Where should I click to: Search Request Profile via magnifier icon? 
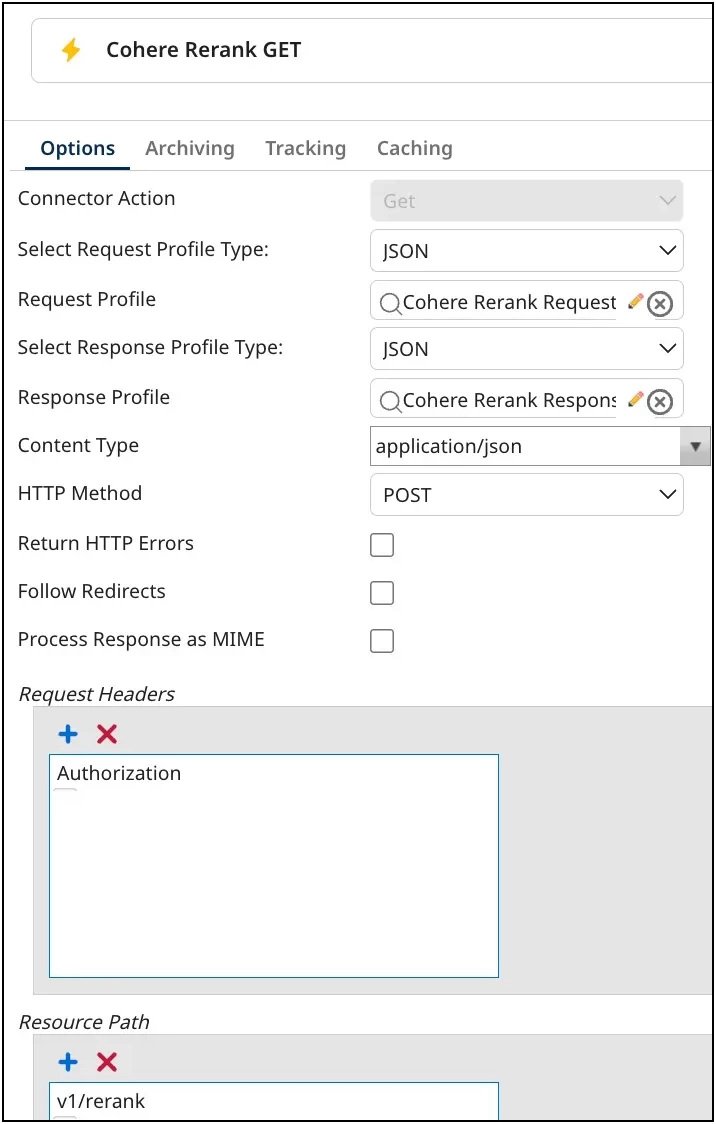pos(390,304)
